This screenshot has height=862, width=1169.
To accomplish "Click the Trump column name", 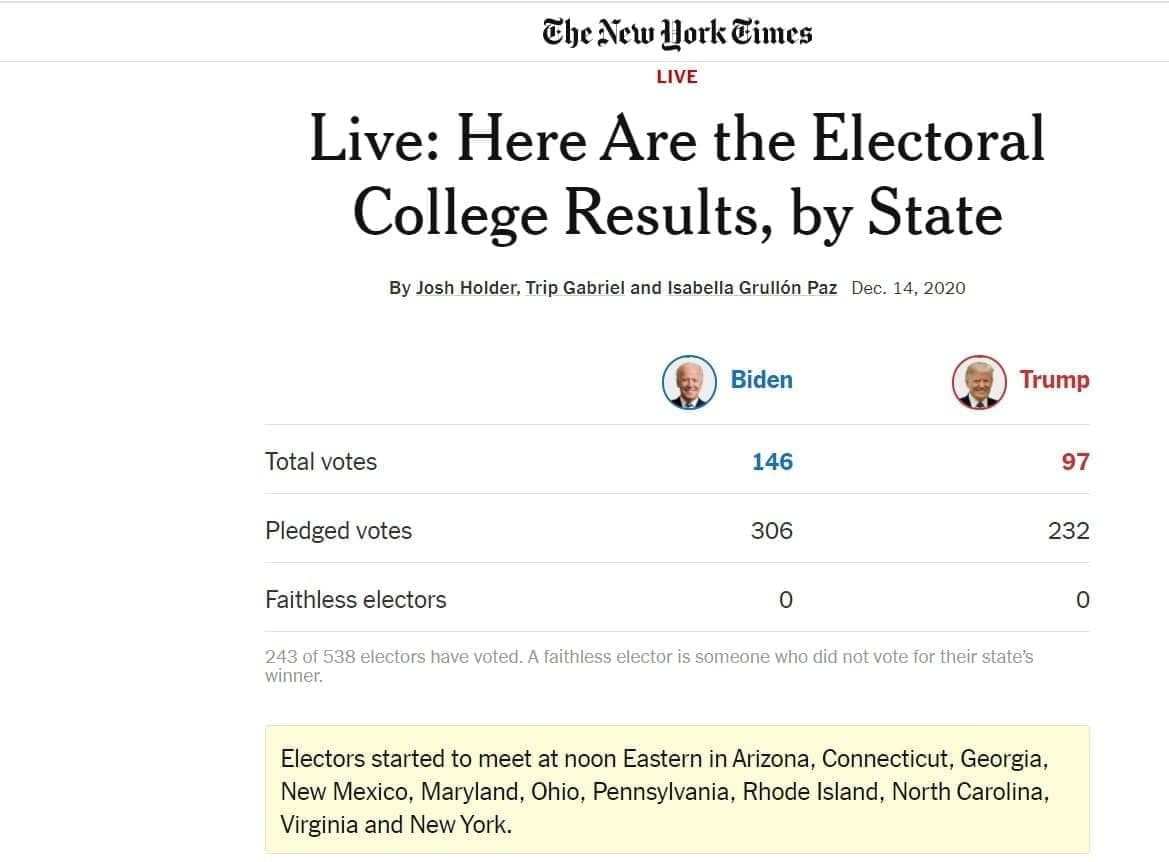I will pos(1054,380).
